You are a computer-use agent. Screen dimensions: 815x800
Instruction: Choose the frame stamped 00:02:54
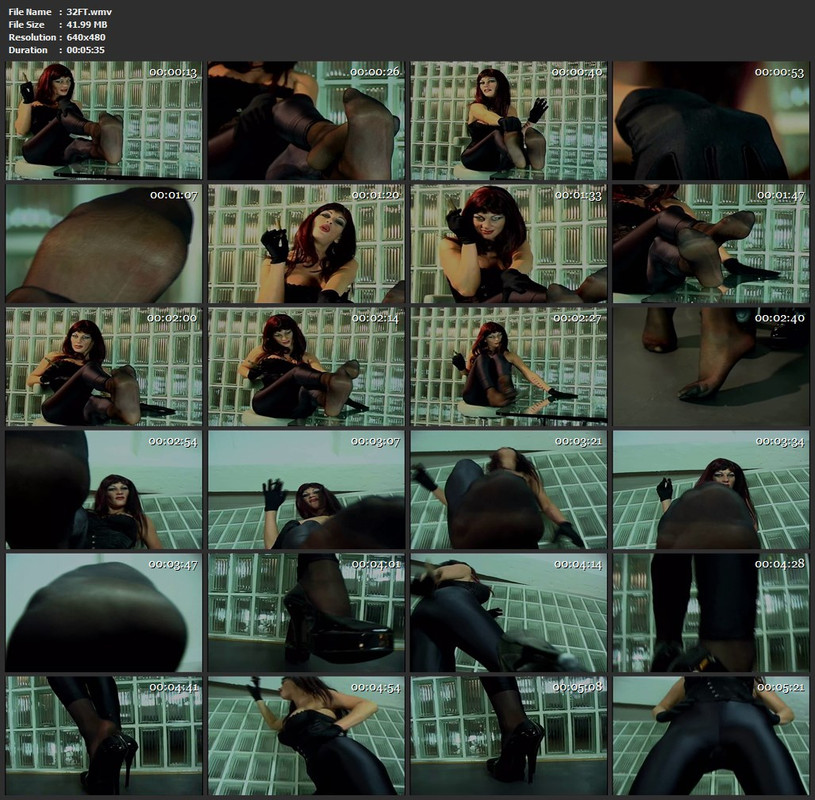(104, 490)
